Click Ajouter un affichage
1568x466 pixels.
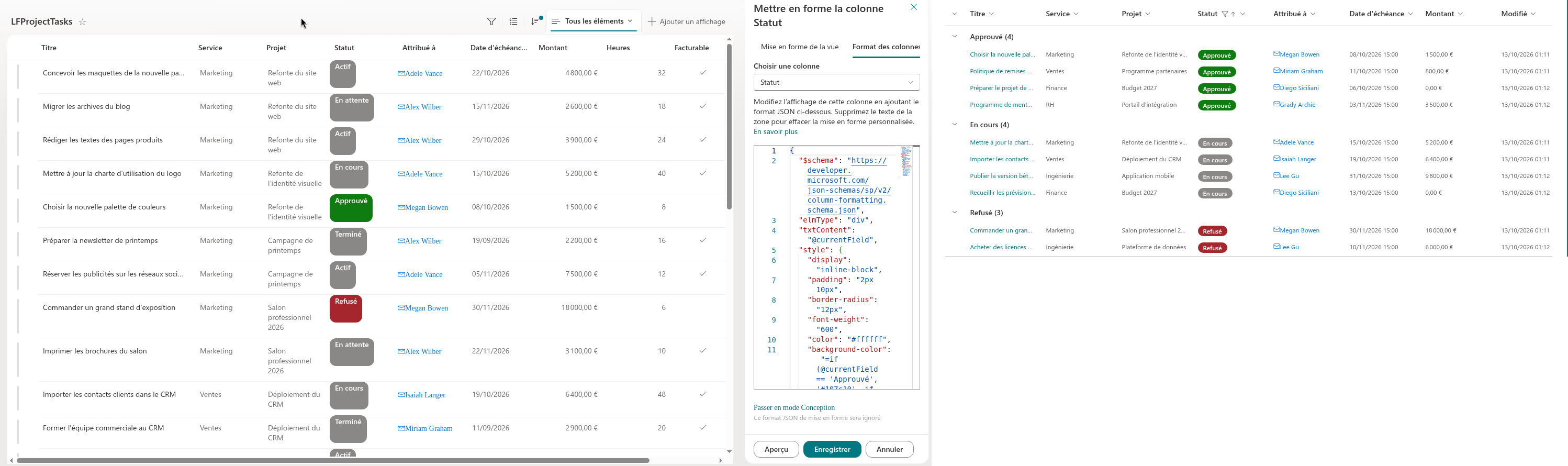click(x=687, y=22)
